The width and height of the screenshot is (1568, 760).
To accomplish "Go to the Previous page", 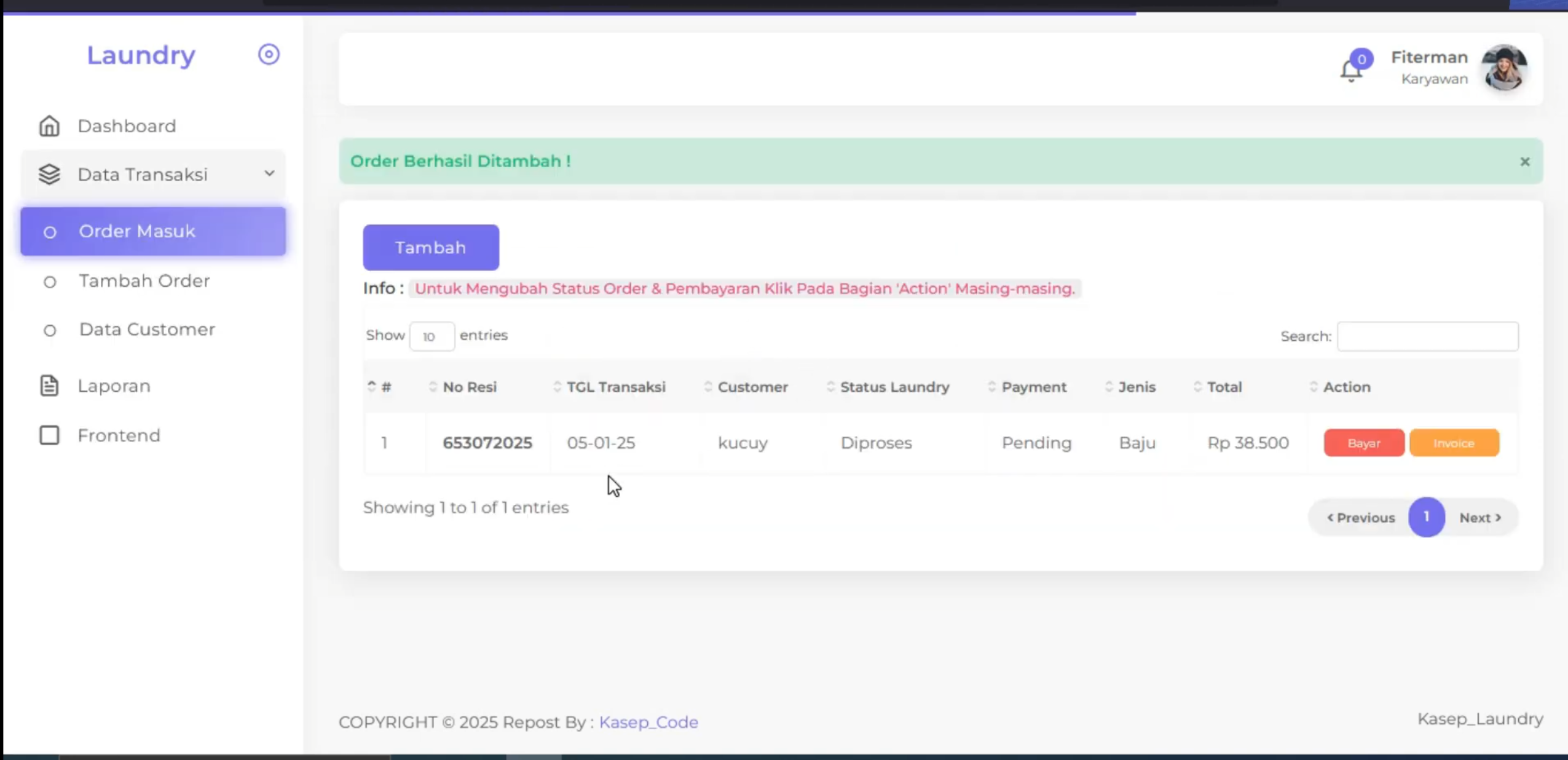I will (x=1361, y=518).
